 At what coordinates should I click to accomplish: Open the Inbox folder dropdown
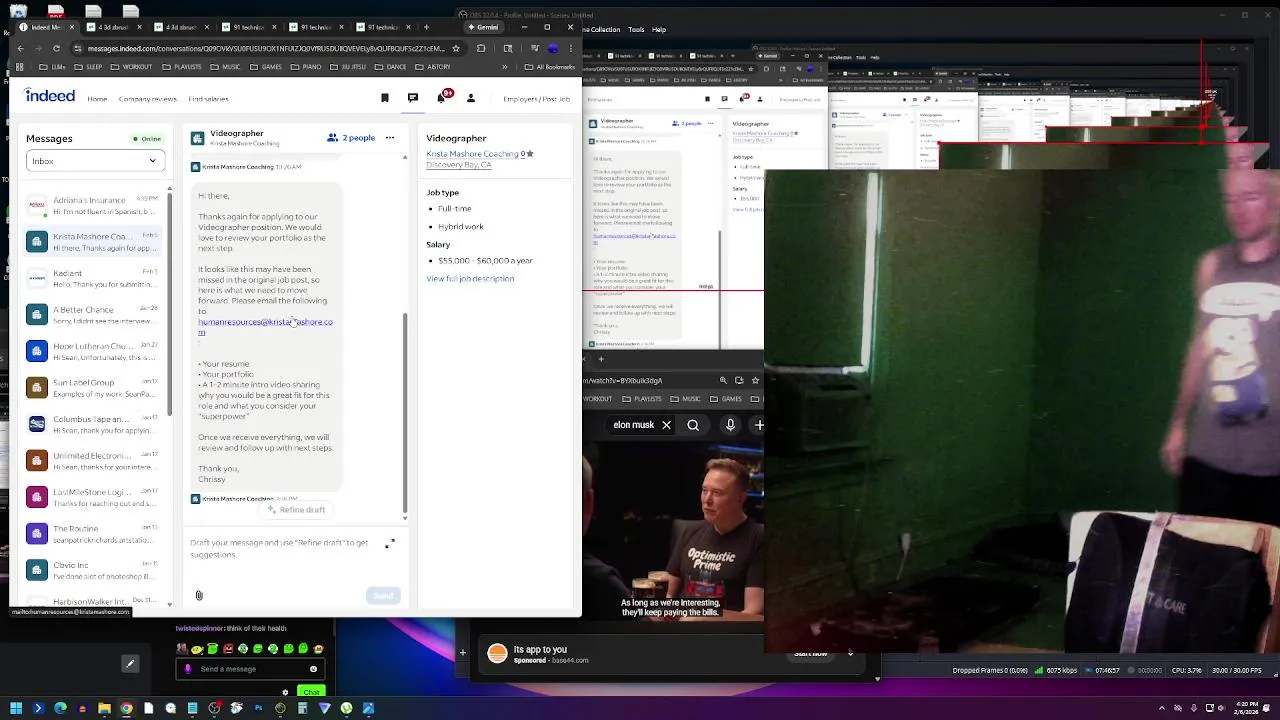point(95,161)
